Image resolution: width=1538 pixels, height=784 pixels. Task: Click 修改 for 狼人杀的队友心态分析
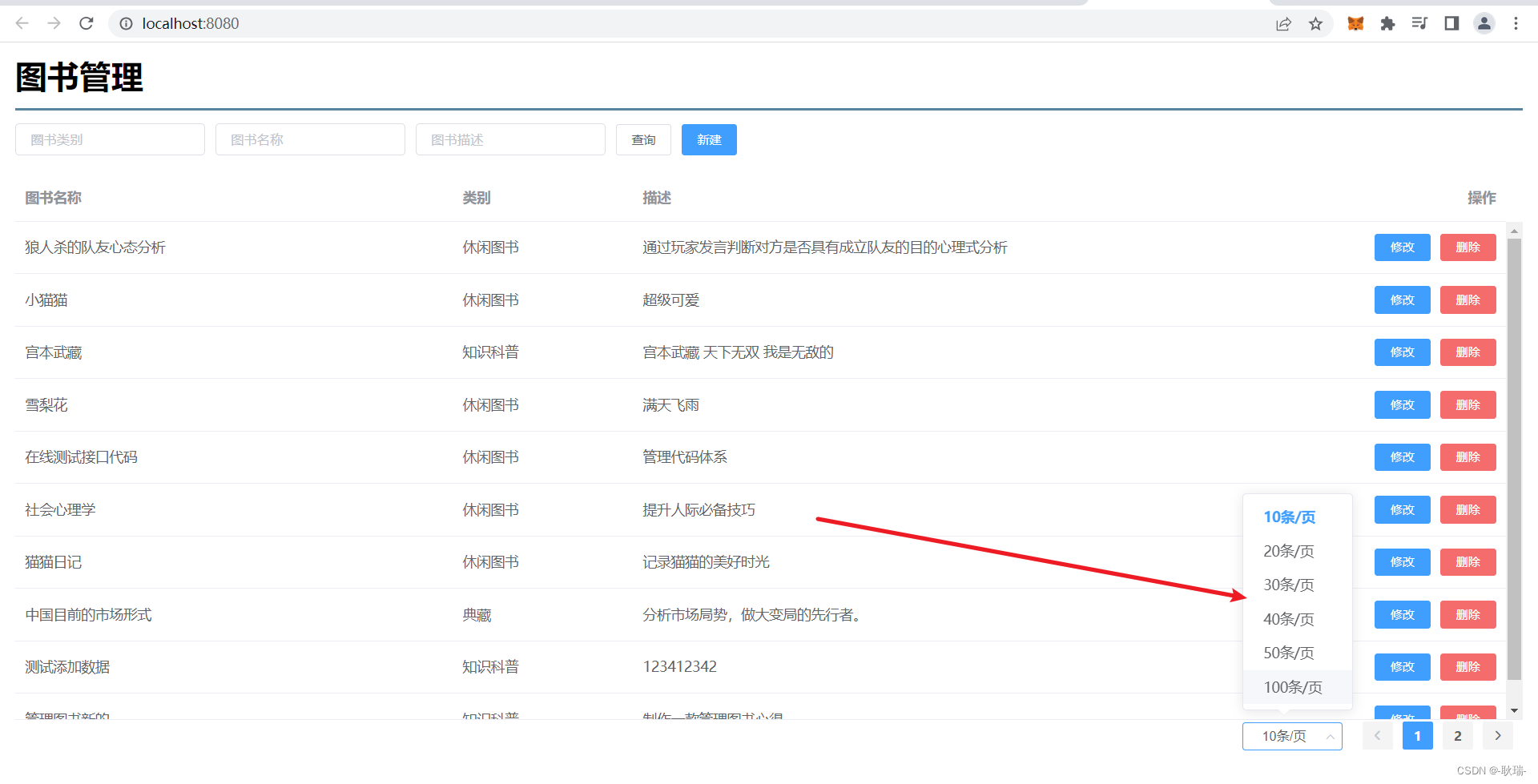(1403, 247)
